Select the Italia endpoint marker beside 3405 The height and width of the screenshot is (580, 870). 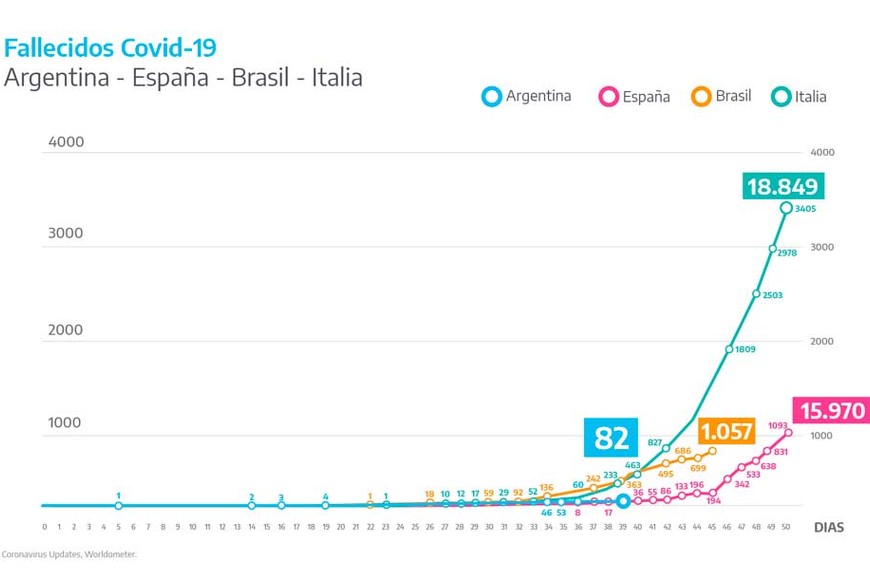[x=786, y=208]
